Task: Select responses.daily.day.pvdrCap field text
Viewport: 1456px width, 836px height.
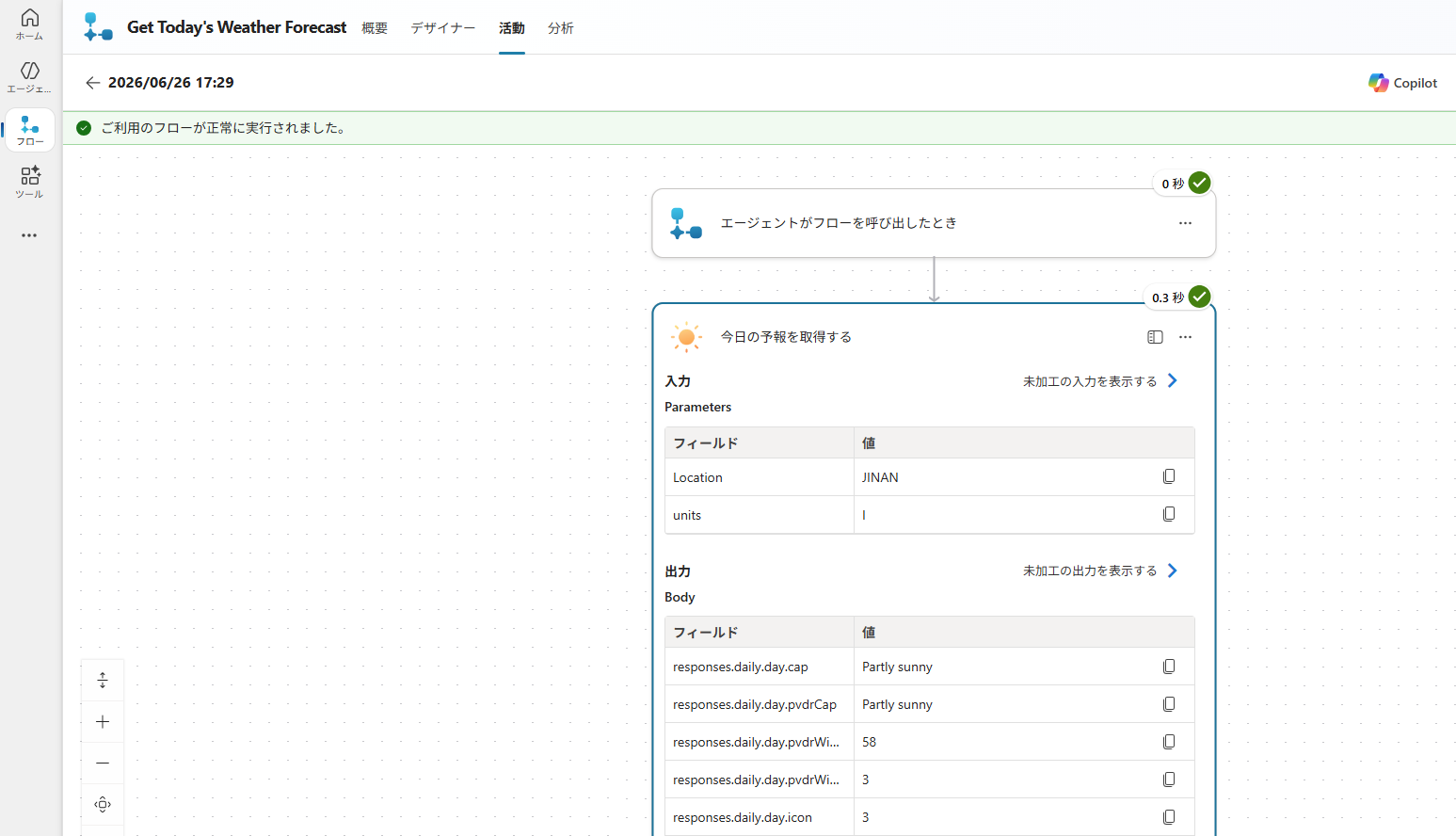Action: [755, 704]
